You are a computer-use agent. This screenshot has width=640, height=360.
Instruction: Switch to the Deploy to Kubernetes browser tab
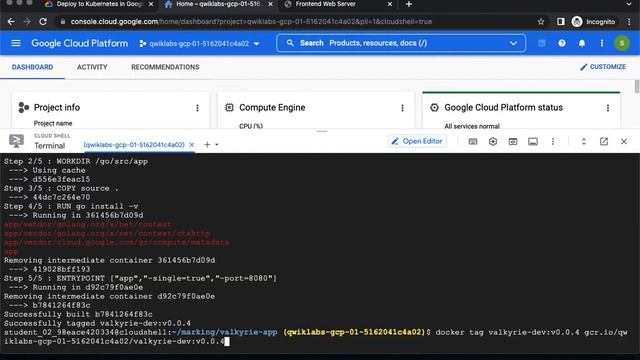click(99, 4)
